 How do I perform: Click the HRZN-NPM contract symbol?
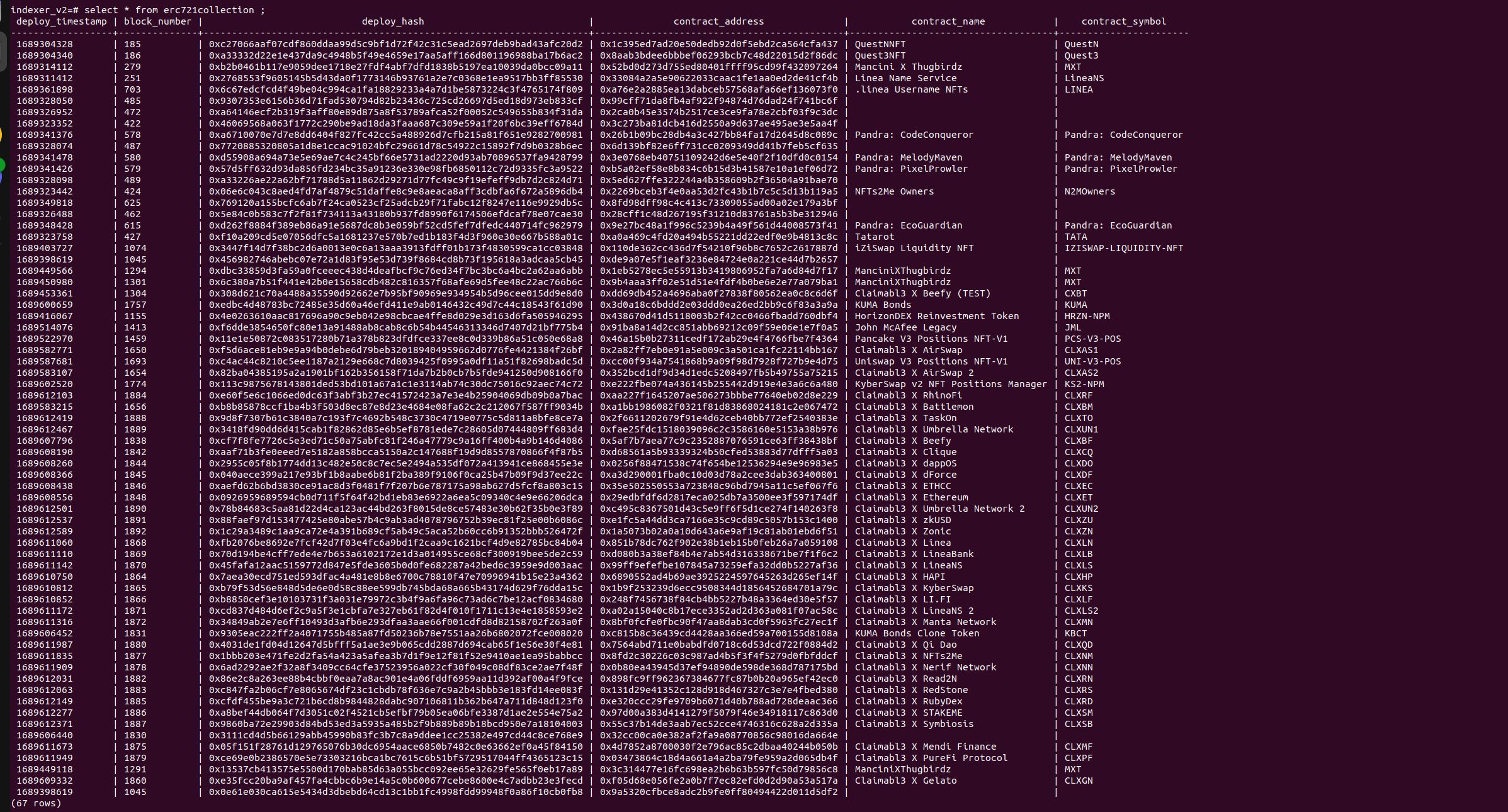[1087, 316]
